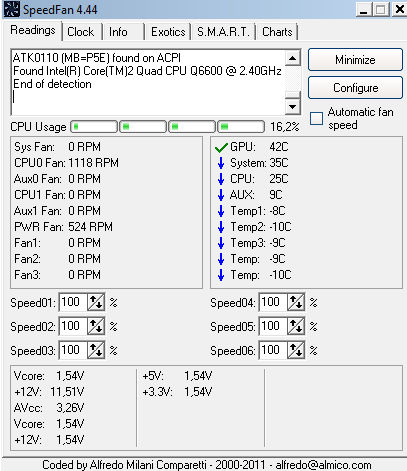The image size is (407, 471).
Task: Switch to the Exotics tab
Action: click(x=168, y=32)
